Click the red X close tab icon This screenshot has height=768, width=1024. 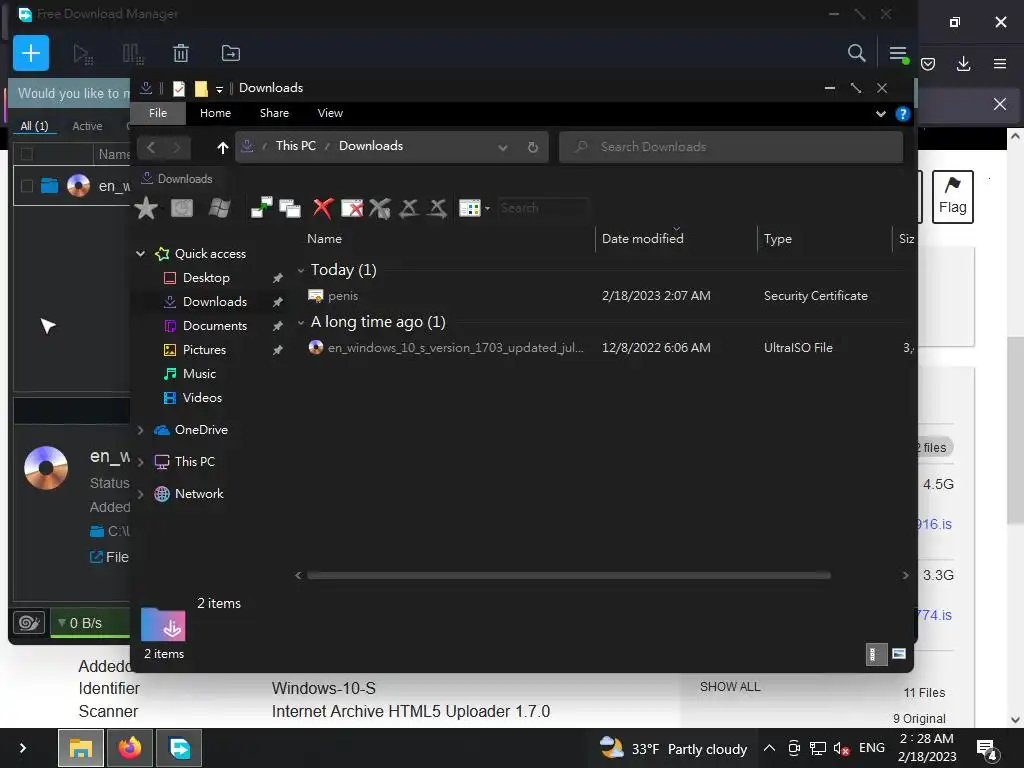pyautogui.click(x=323, y=208)
